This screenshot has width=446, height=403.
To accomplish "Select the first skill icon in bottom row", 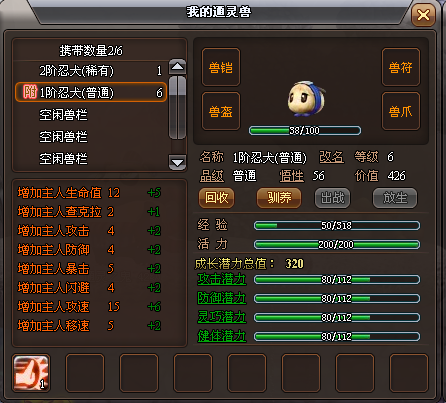I will point(31,373).
